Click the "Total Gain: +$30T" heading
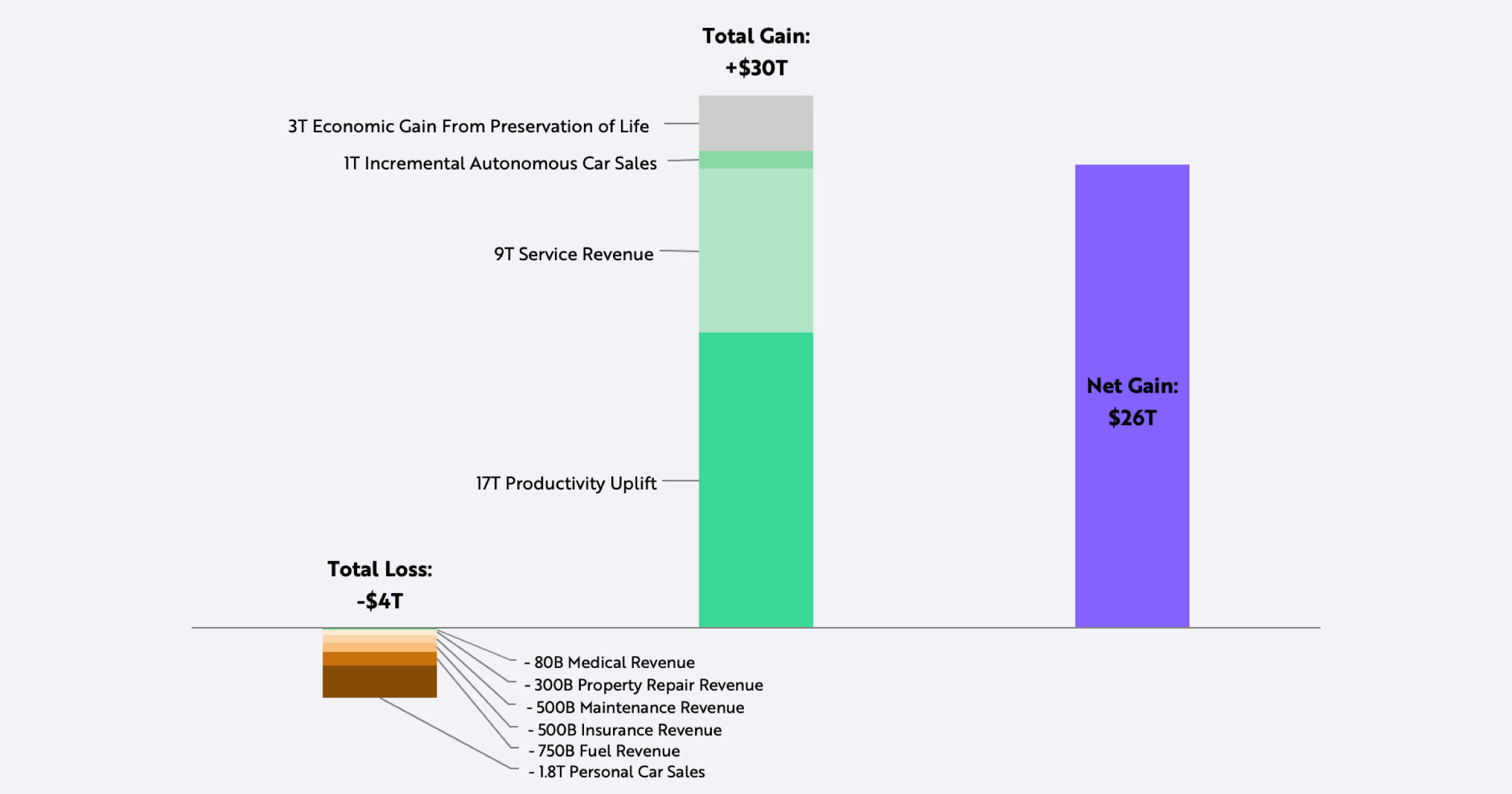The width and height of the screenshot is (1512, 794). 756,52
